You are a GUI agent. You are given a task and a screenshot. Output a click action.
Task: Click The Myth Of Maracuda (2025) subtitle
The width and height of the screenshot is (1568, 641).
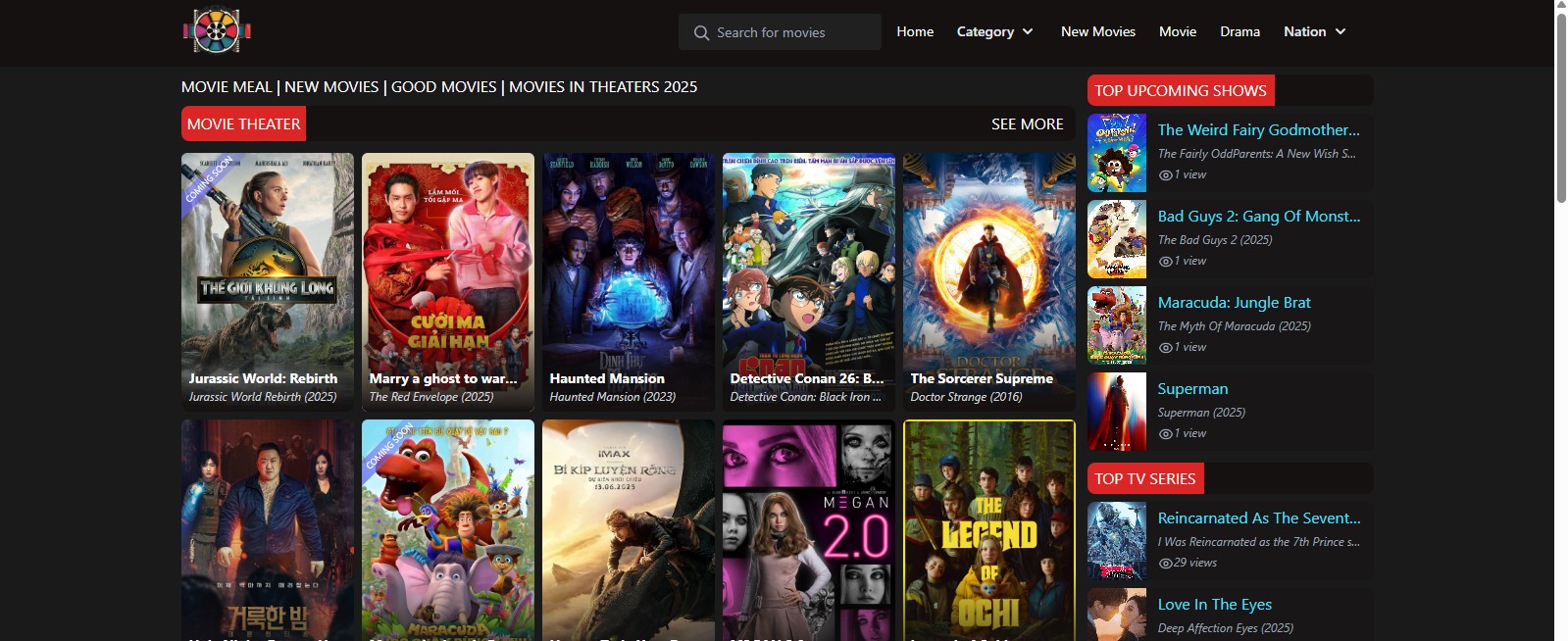pos(1234,326)
